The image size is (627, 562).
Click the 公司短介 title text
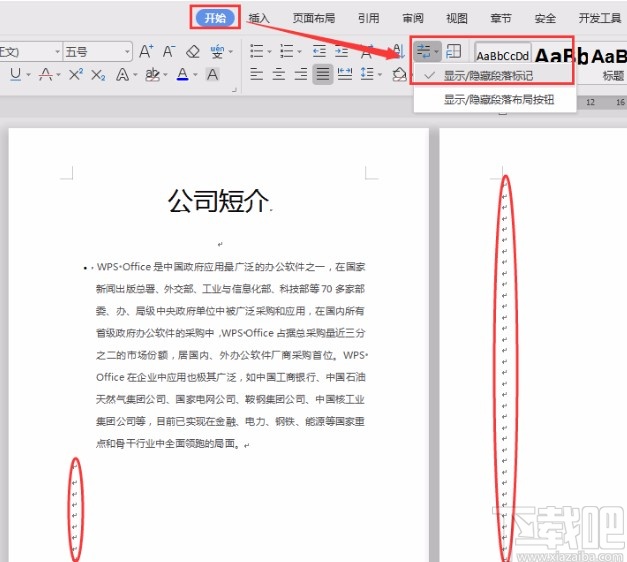tap(218, 201)
